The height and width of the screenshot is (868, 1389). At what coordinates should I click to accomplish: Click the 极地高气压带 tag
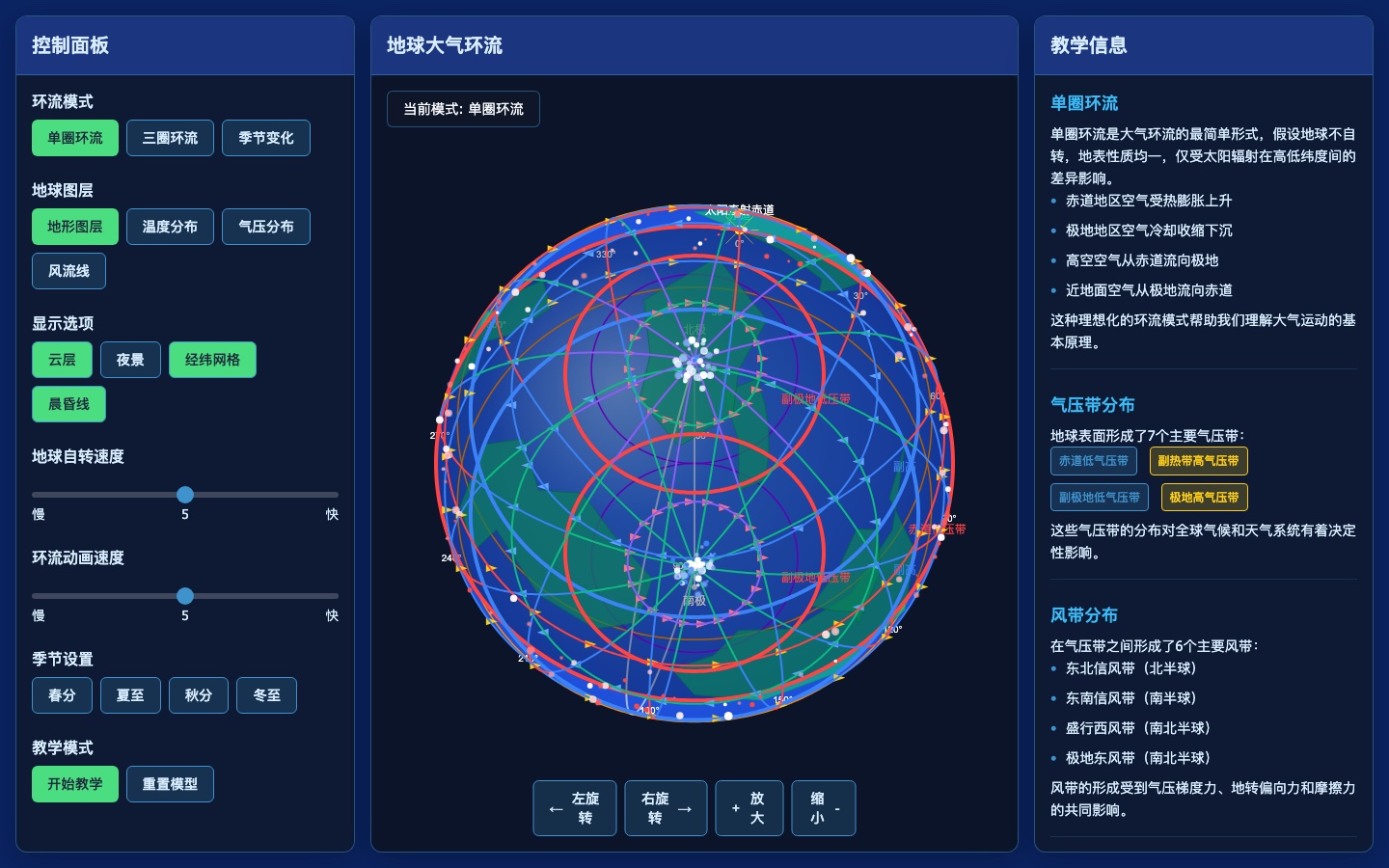point(1204,498)
